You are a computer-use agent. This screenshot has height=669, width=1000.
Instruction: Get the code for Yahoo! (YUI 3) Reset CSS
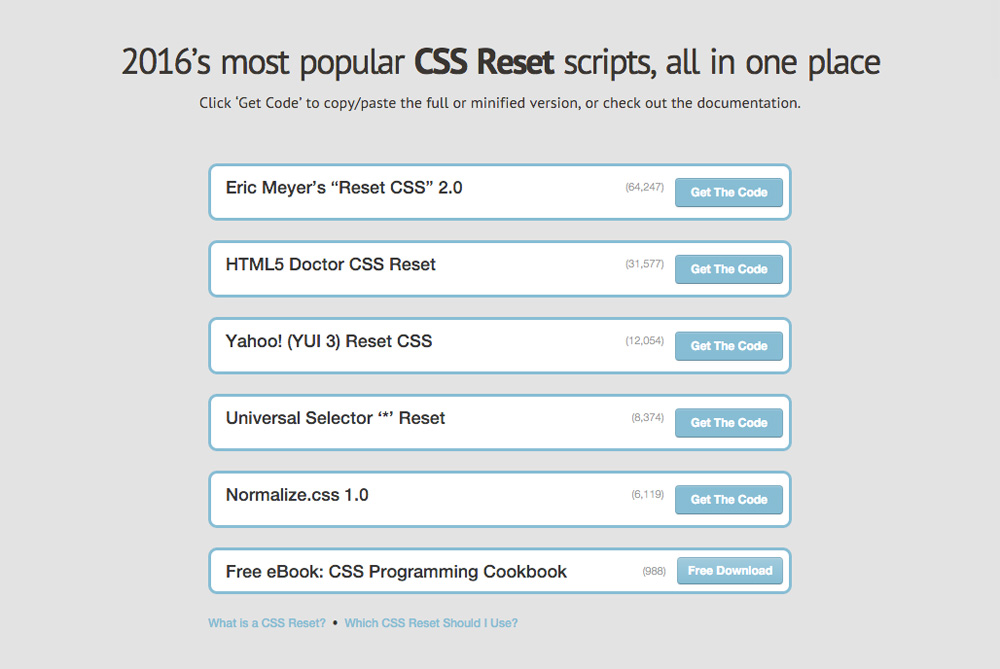pyautogui.click(x=729, y=346)
